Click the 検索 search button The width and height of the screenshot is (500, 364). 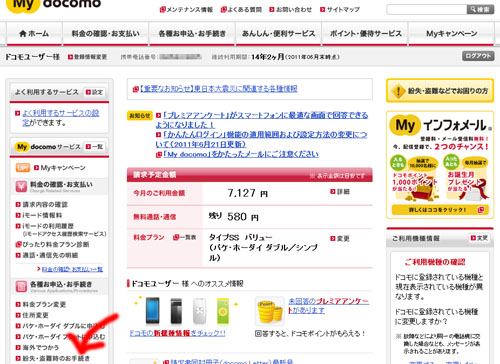pos(480,9)
